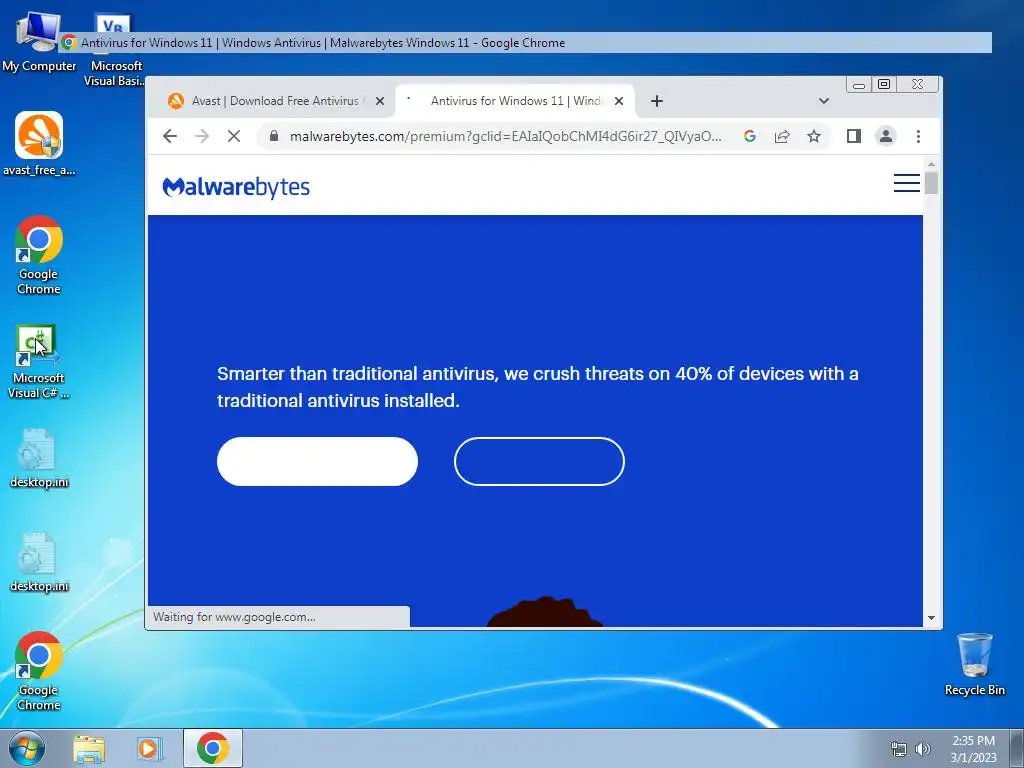Bookmark this tab with the star icon

tap(814, 136)
